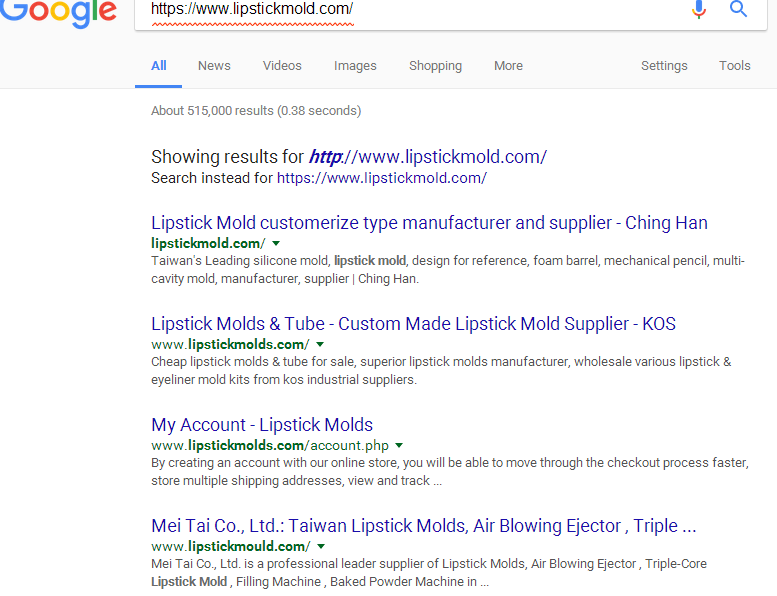The width and height of the screenshot is (777, 596).
Task: Open Mei Tai Co., Ltd. result title
Action: (424, 526)
